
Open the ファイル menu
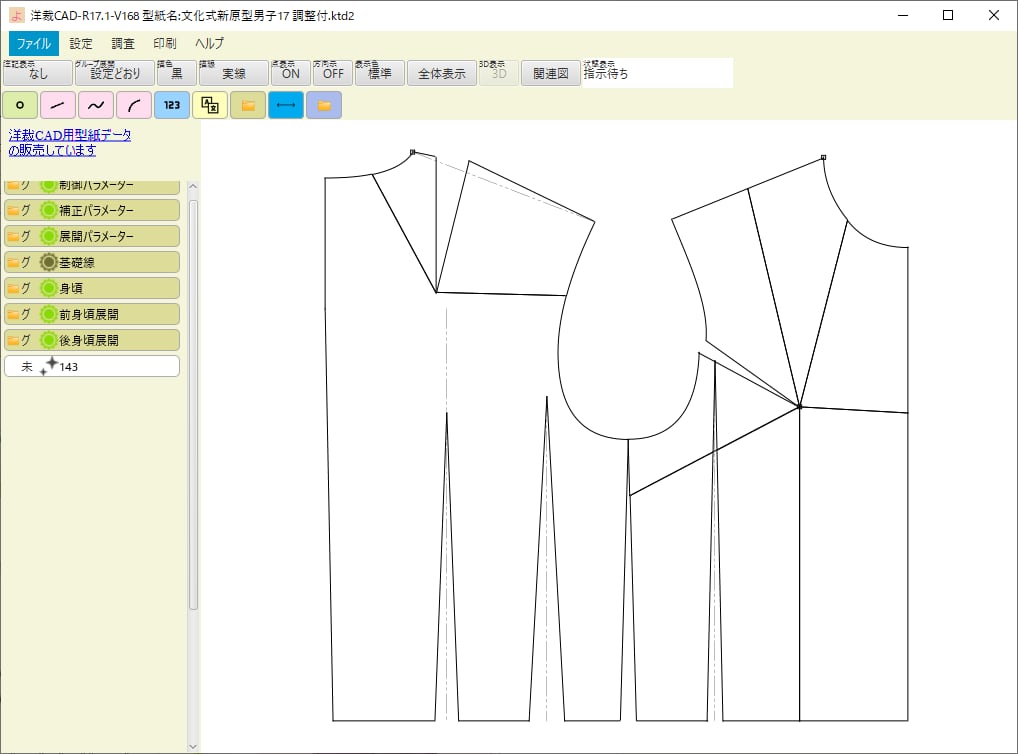point(34,43)
